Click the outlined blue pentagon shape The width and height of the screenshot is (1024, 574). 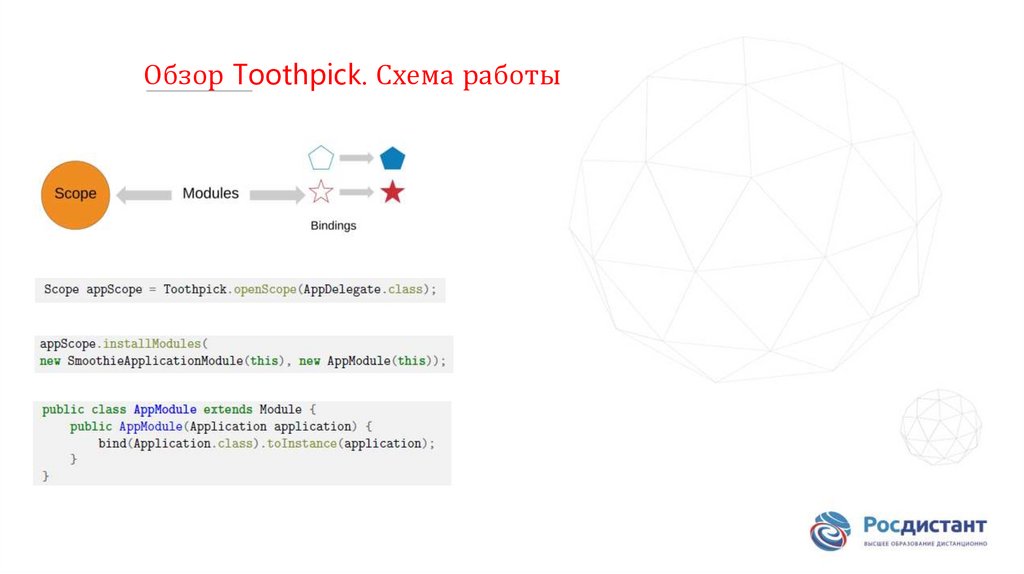point(321,158)
